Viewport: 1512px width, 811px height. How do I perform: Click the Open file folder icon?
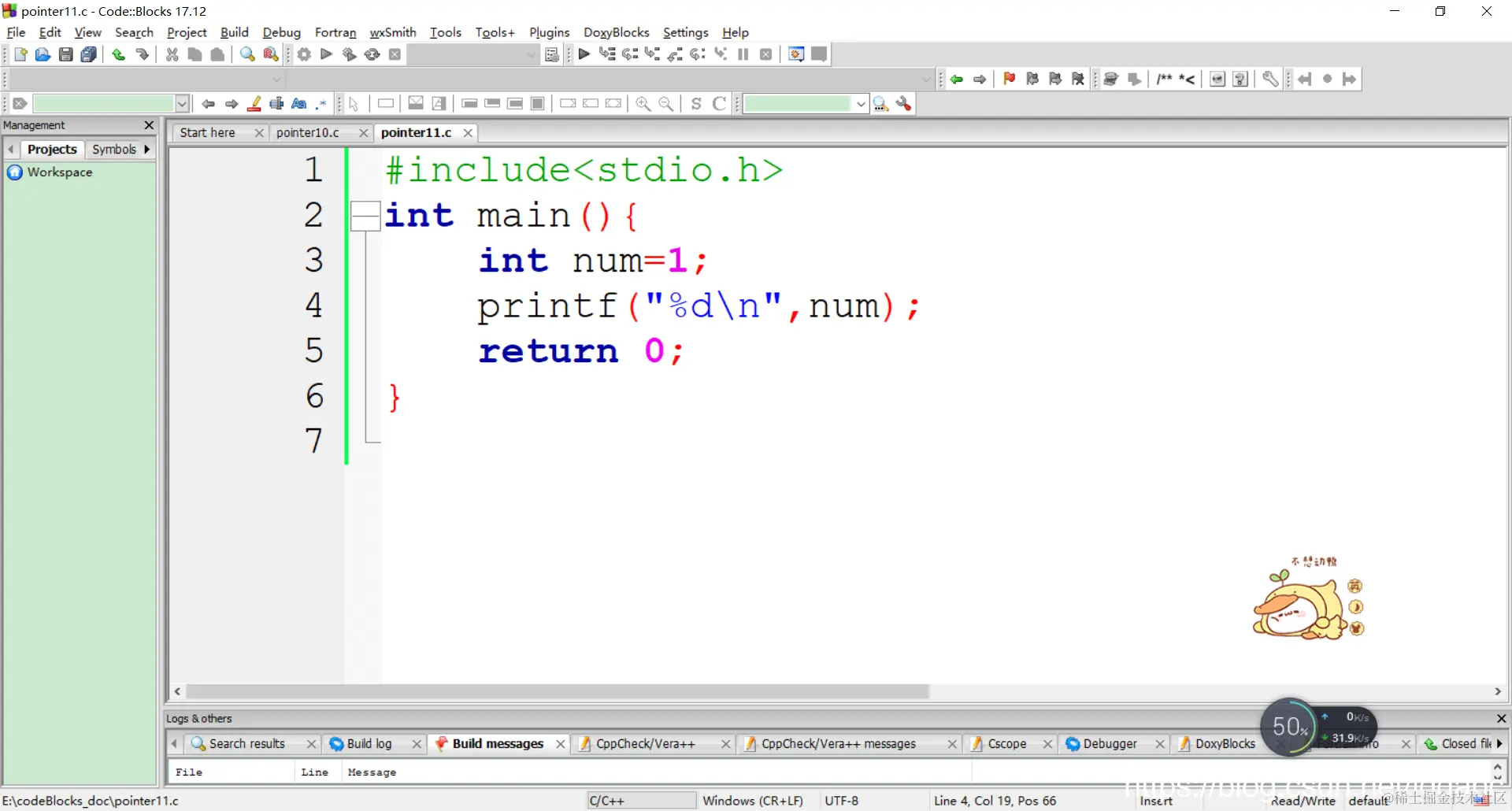pos(43,54)
